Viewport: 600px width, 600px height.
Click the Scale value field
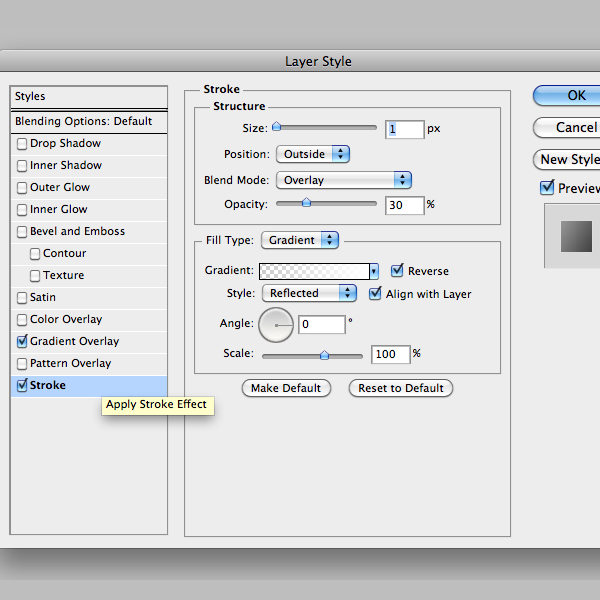(391, 354)
